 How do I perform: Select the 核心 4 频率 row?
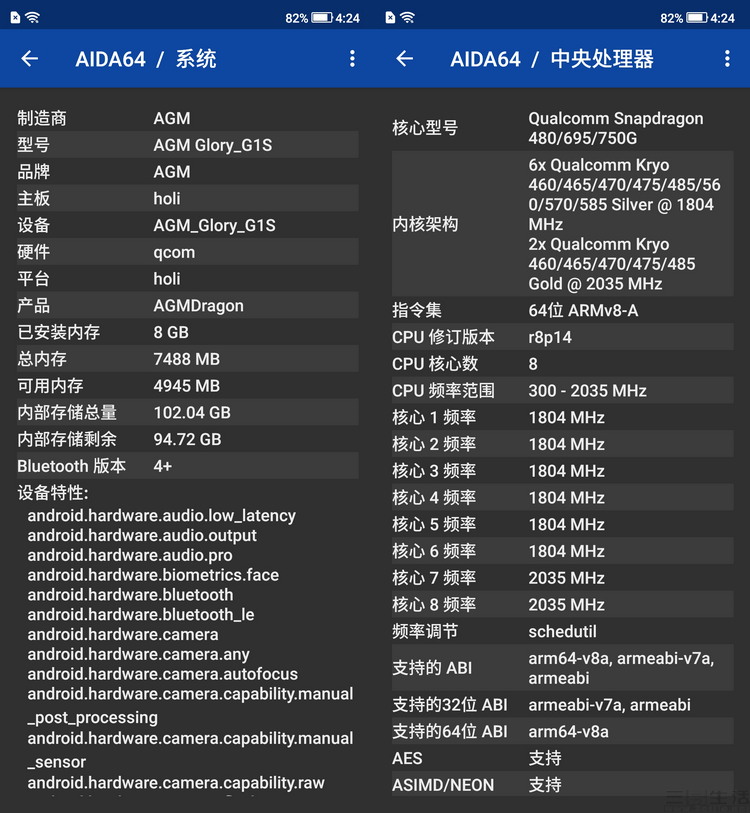pos(563,498)
